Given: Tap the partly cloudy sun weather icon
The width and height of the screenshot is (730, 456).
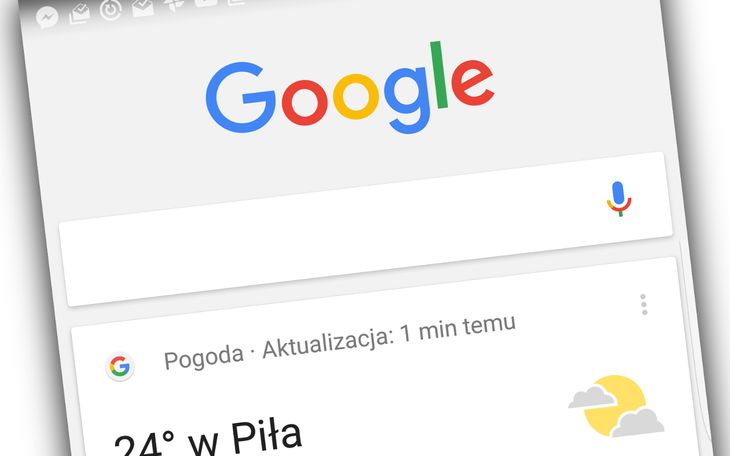Looking at the screenshot, I should point(615,406).
